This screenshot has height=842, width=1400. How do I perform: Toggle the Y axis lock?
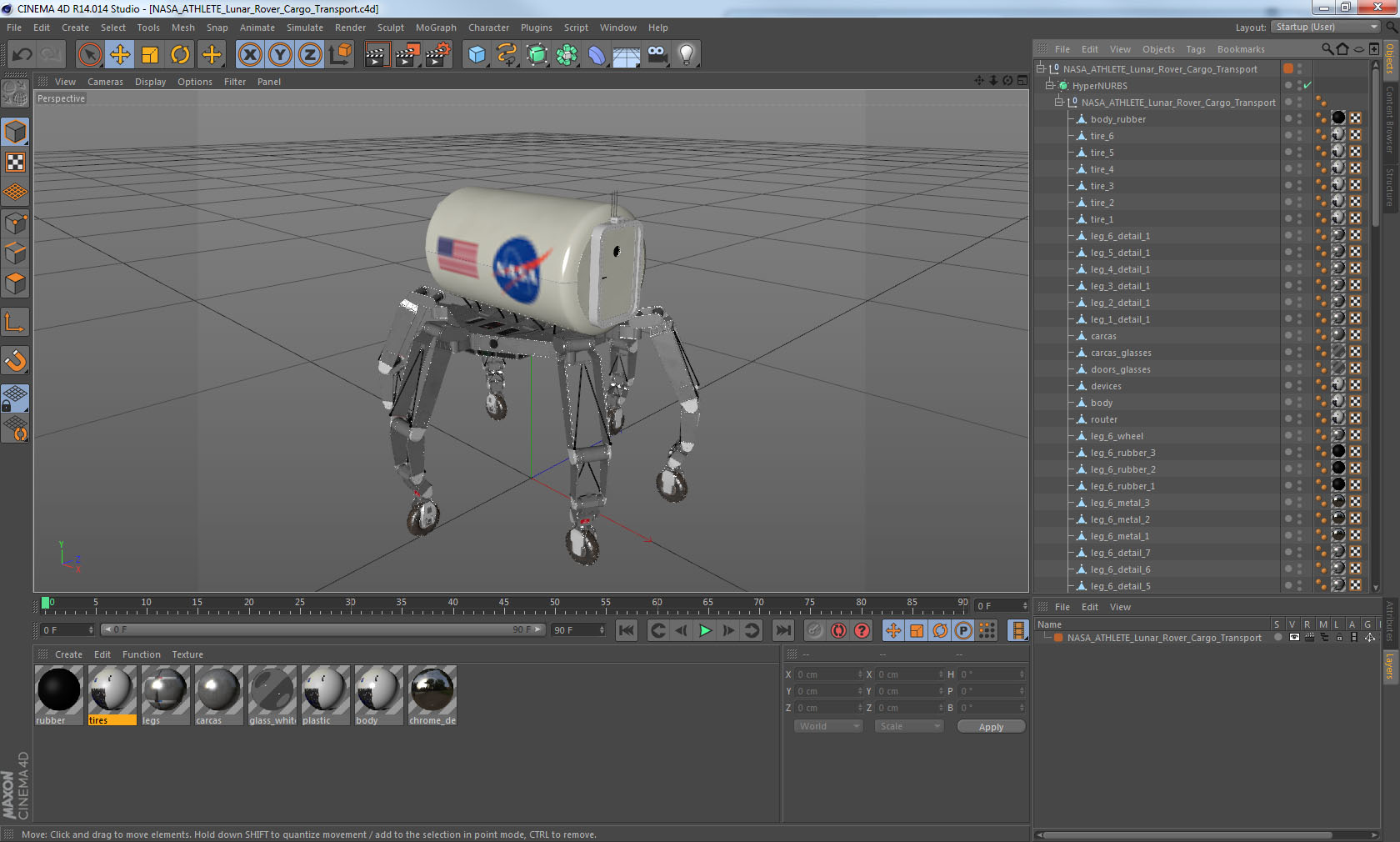click(280, 55)
